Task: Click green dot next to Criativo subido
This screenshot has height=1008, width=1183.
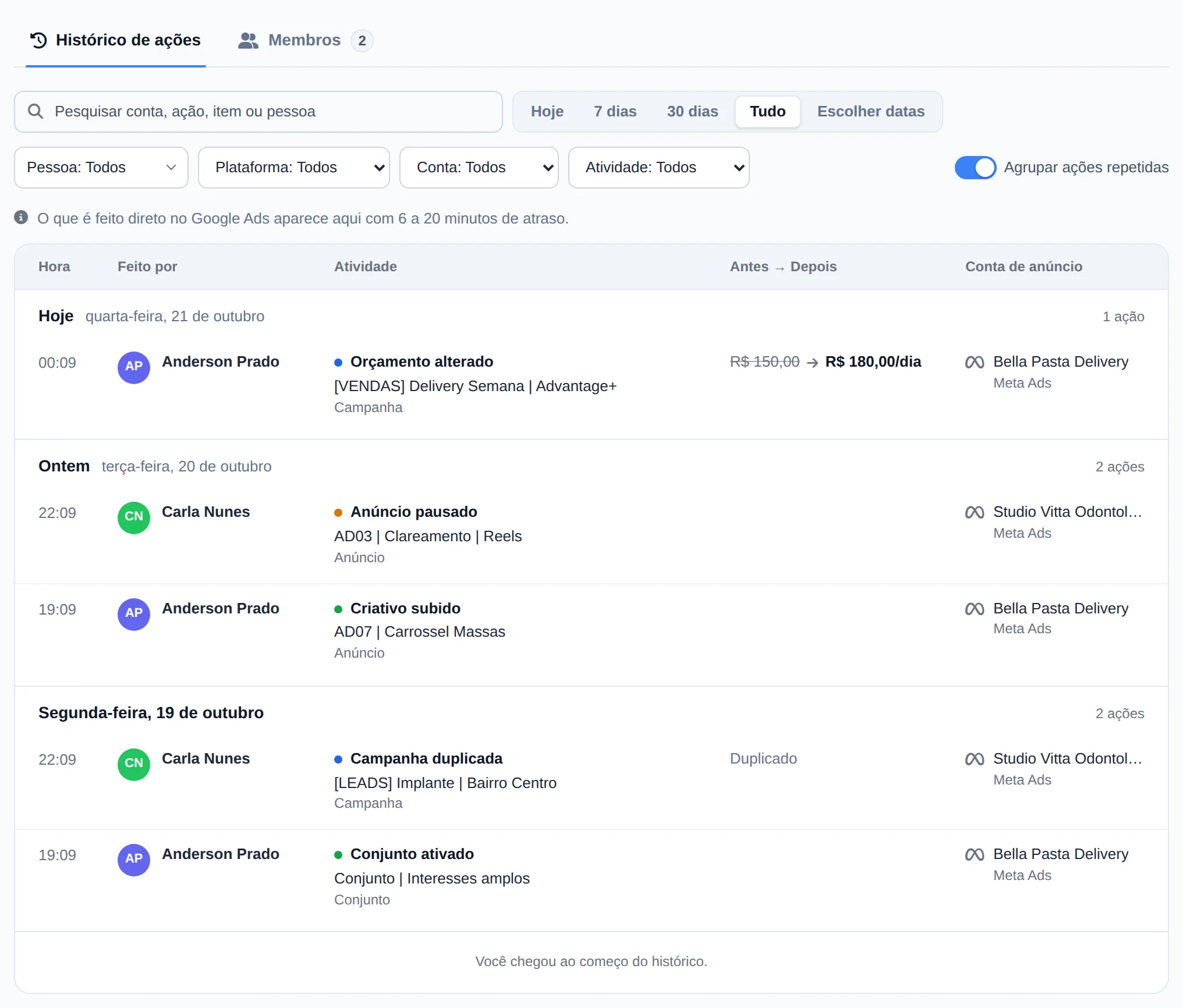Action: point(338,609)
